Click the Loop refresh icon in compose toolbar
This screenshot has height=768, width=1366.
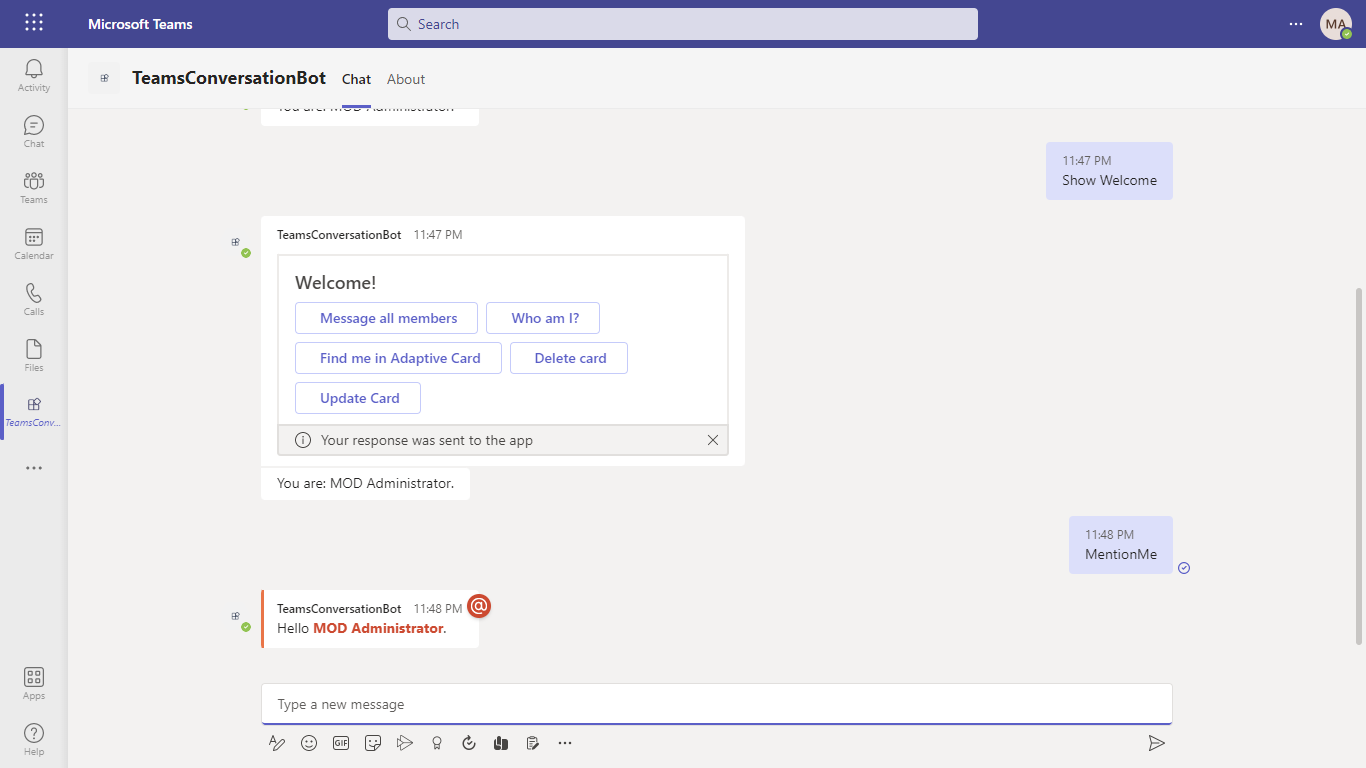[x=469, y=743]
